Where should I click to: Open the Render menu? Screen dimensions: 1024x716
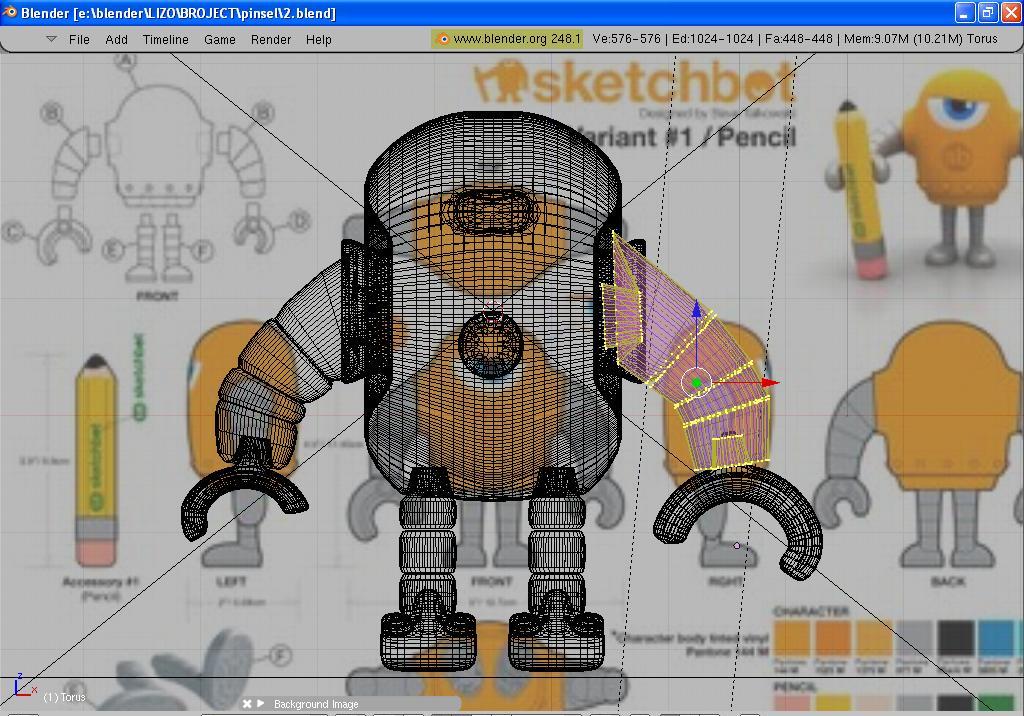(x=271, y=39)
